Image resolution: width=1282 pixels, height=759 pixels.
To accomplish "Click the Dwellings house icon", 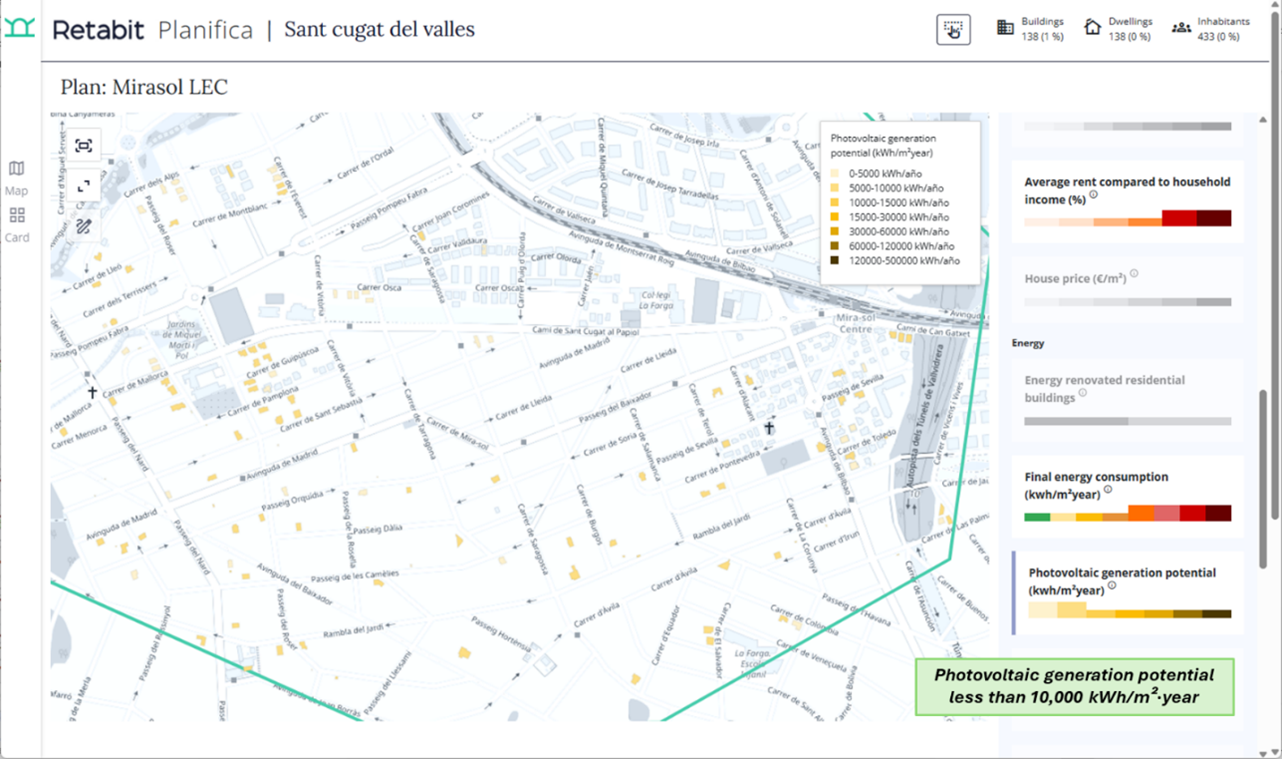I will pos(1093,28).
